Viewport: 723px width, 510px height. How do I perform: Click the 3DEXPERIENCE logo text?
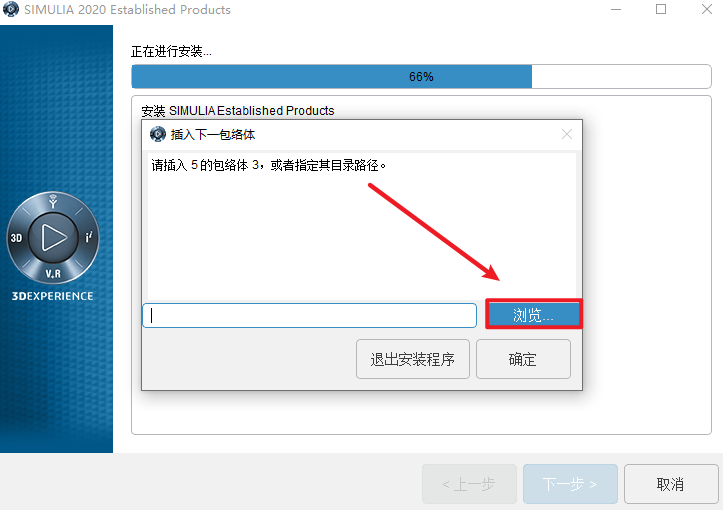click(x=53, y=296)
